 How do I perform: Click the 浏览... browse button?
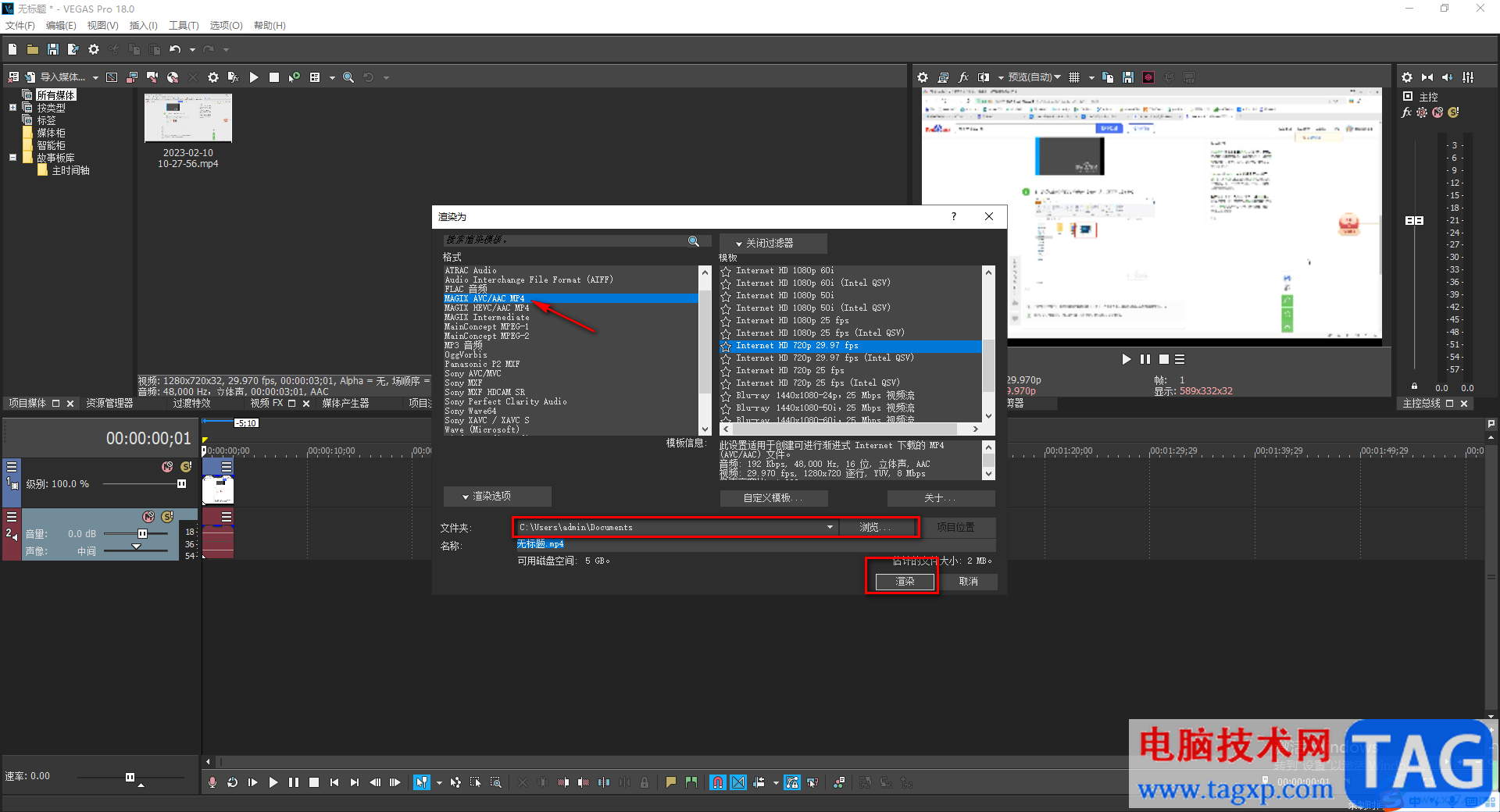click(x=876, y=527)
